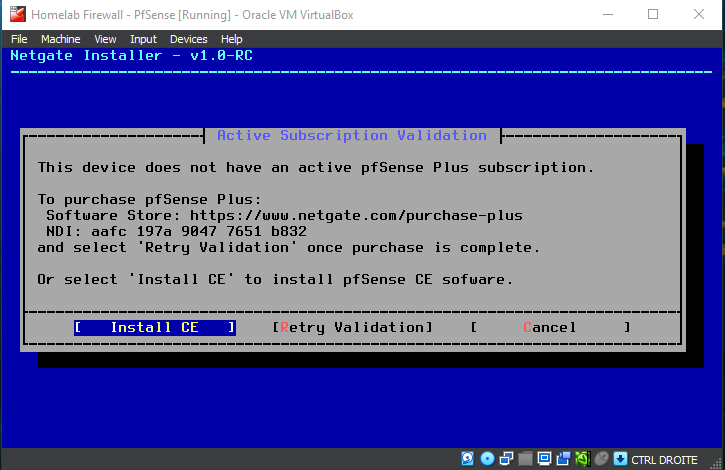The image size is (725, 470).
Task: Close the VirtualBox window
Action: pyautogui.click(x=699, y=14)
